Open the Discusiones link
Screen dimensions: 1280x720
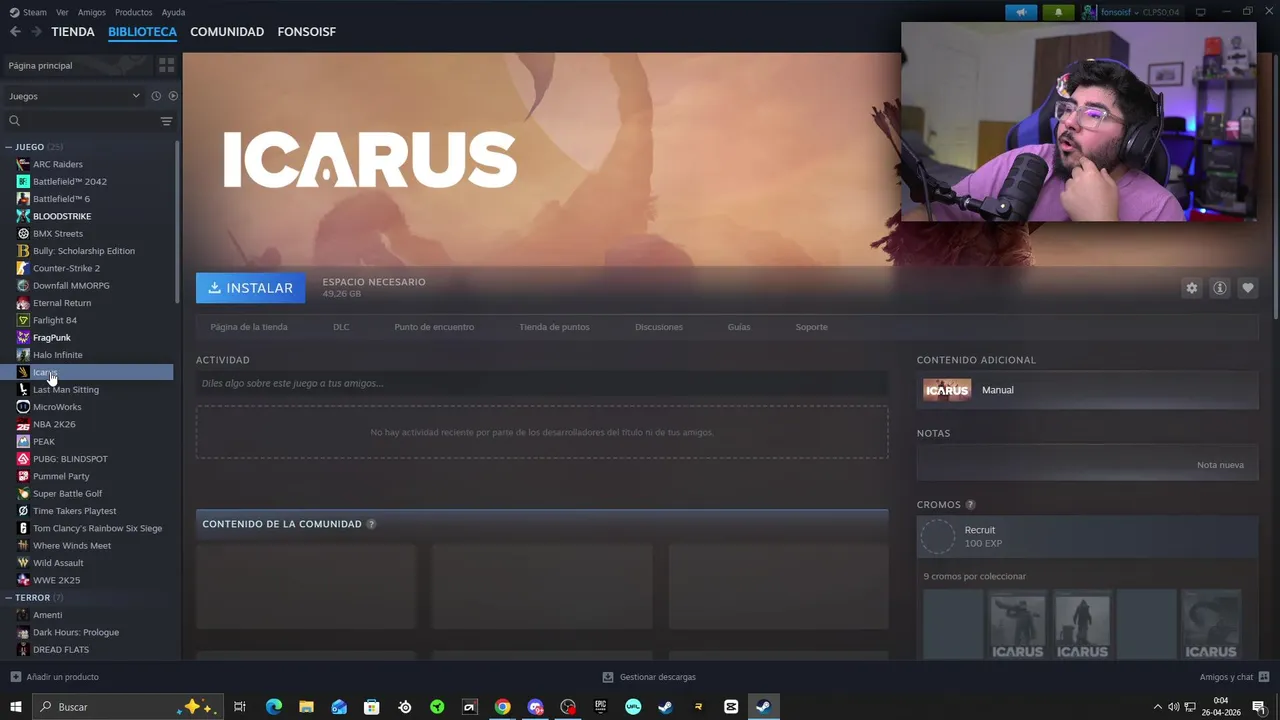pos(659,327)
